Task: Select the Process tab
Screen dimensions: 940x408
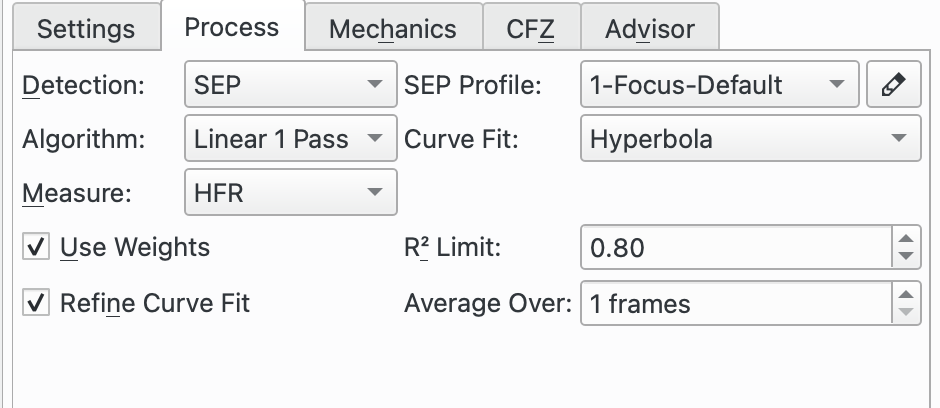Action: coord(232,27)
